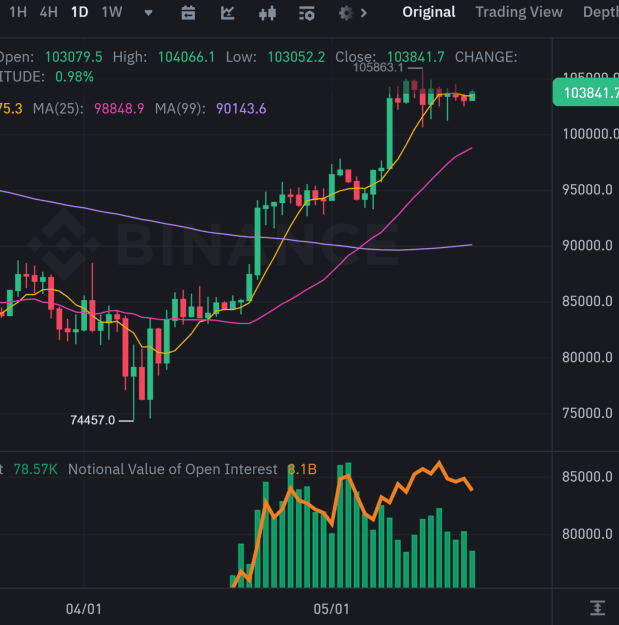Click the High value 104066.1
Image resolution: width=619 pixels, height=625 pixels.
point(186,57)
